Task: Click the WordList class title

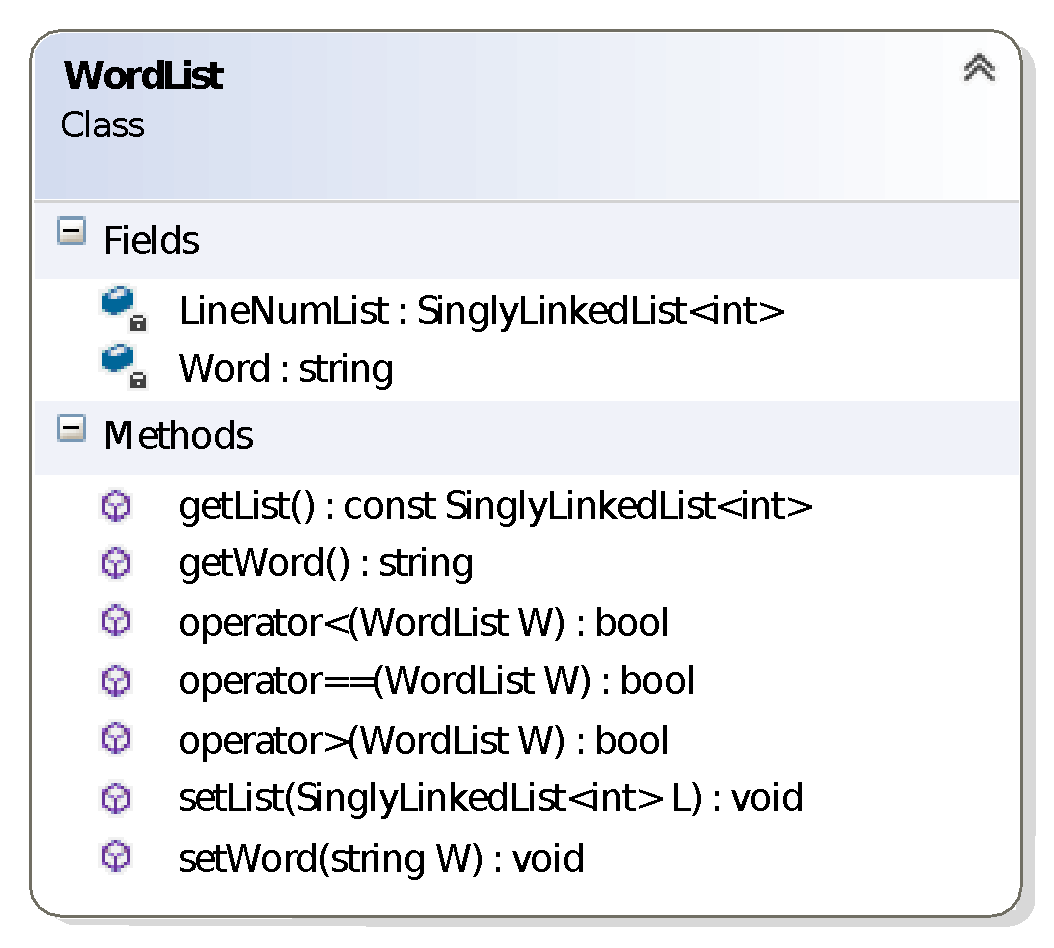Action: tap(144, 76)
